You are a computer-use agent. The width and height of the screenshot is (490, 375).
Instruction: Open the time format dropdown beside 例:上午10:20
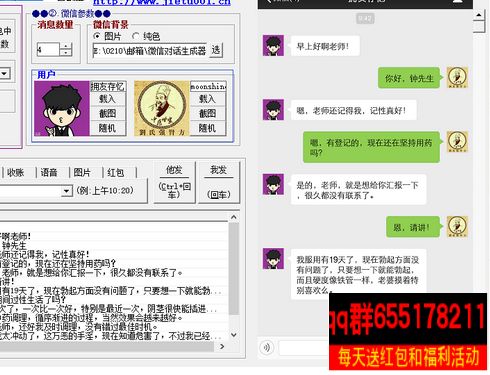[x=66, y=191]
